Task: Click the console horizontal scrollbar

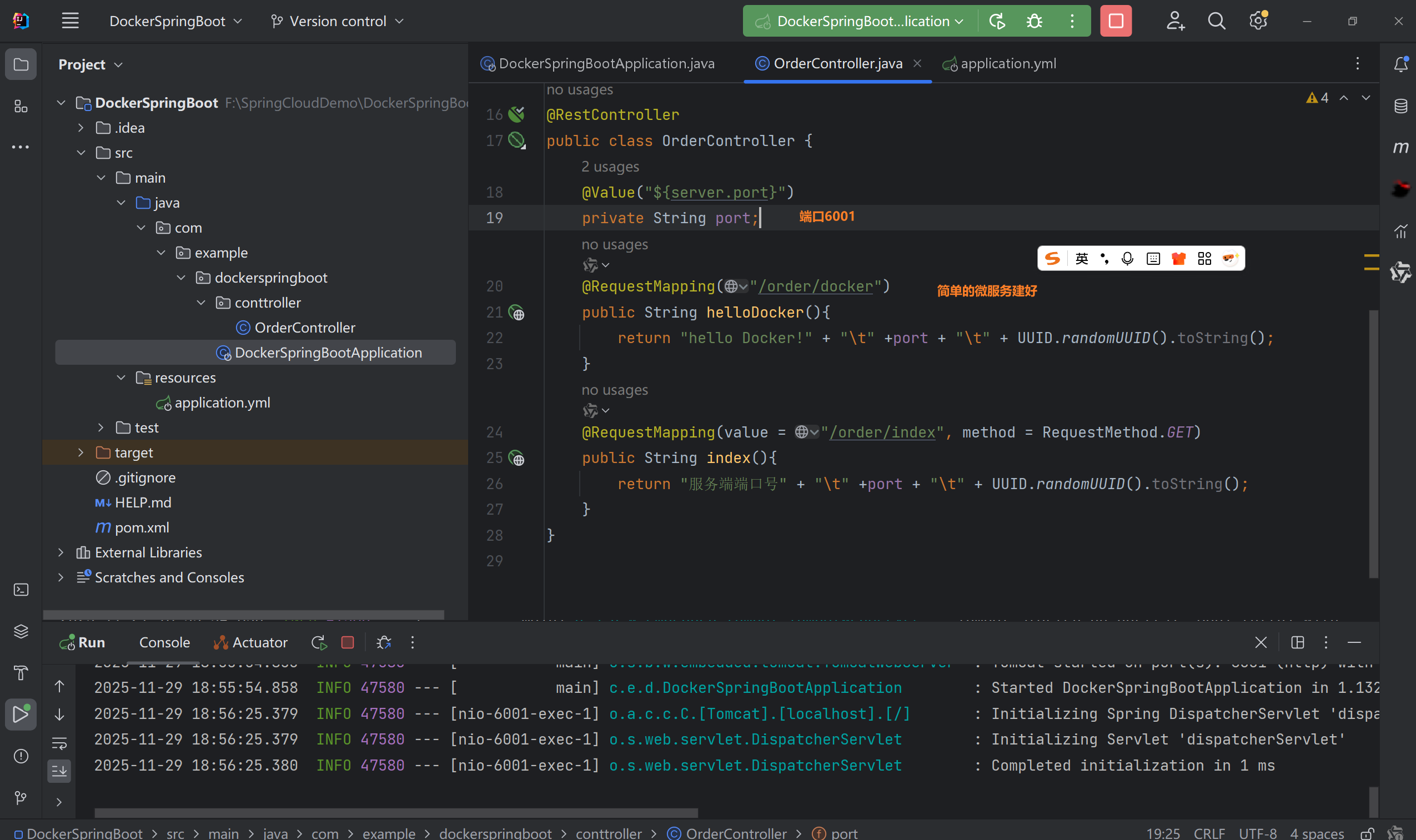Action: click(x=396, y=813)
